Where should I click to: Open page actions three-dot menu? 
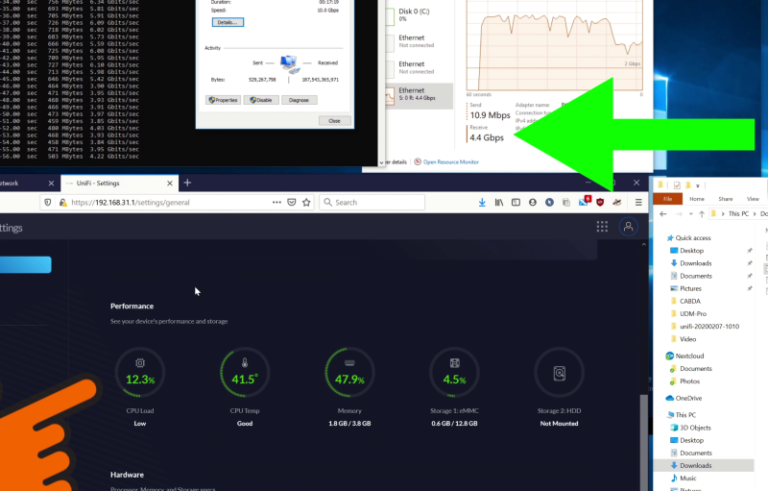pos(277,202)
